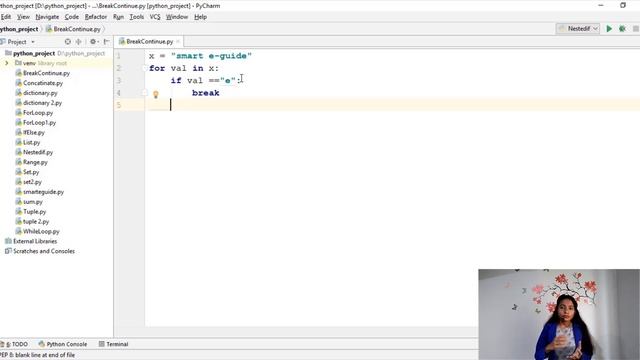Open the VCS menu
Image resolution: width=640 pixels, height=360 pixels.
(155, 17)
